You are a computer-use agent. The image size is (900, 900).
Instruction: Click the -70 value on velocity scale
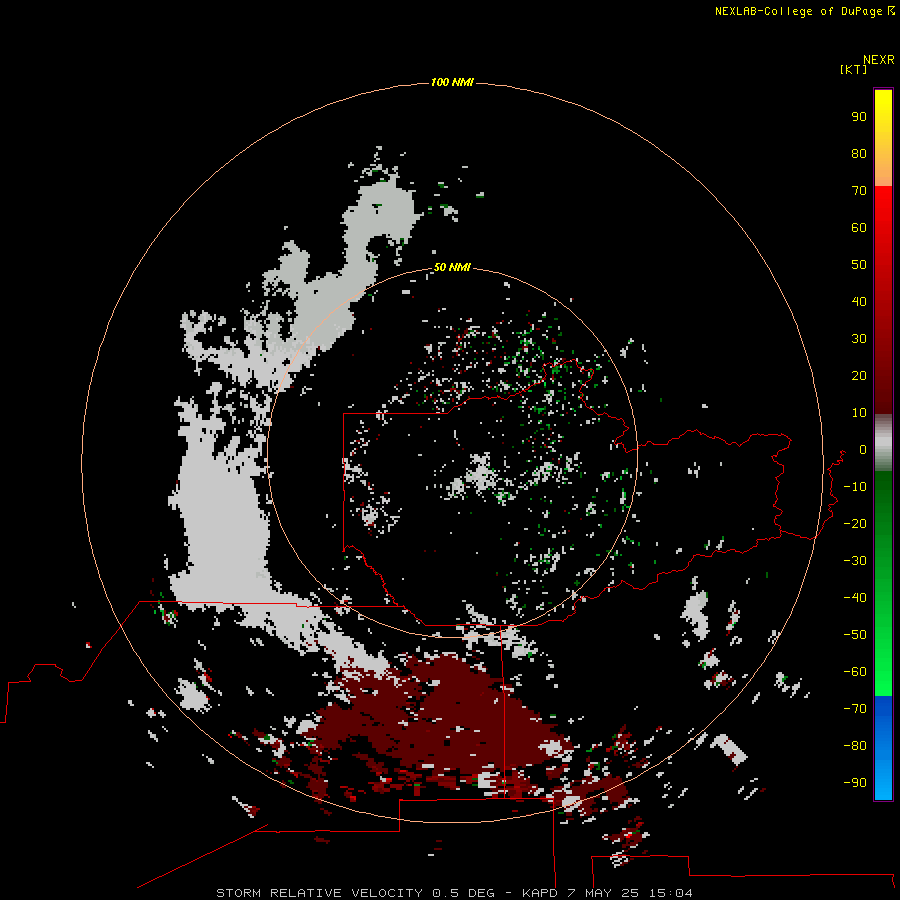pyautogui.click(x=855, y=708)
